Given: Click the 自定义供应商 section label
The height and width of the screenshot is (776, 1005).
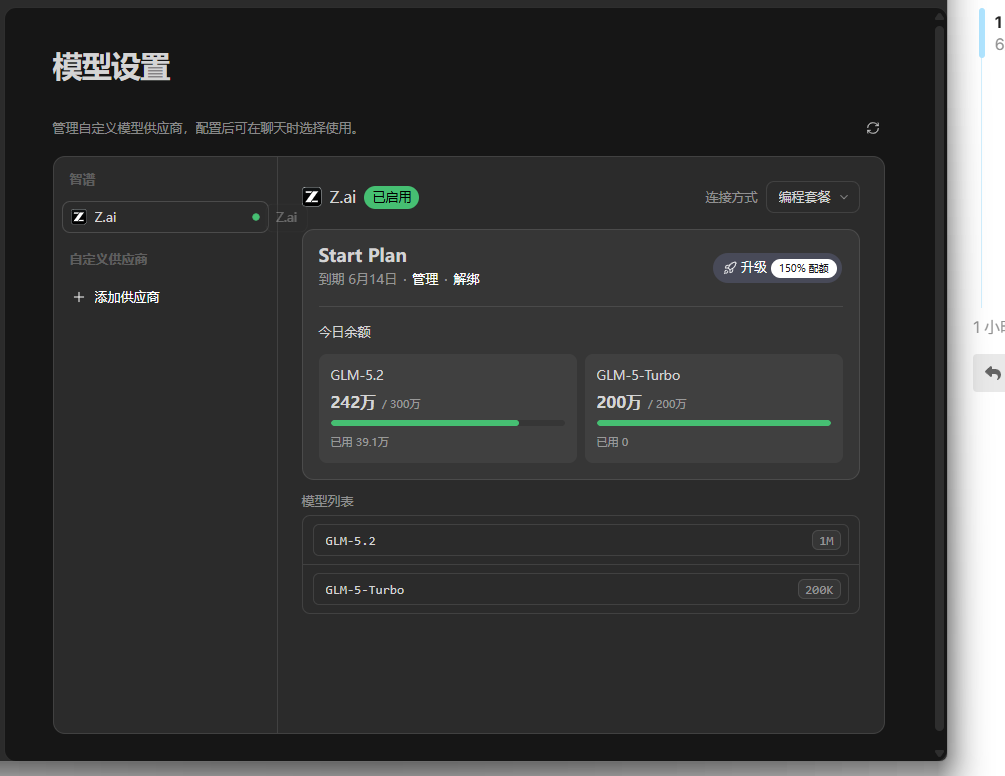Looking at the screenshot, I should click(x=108, y=260).
